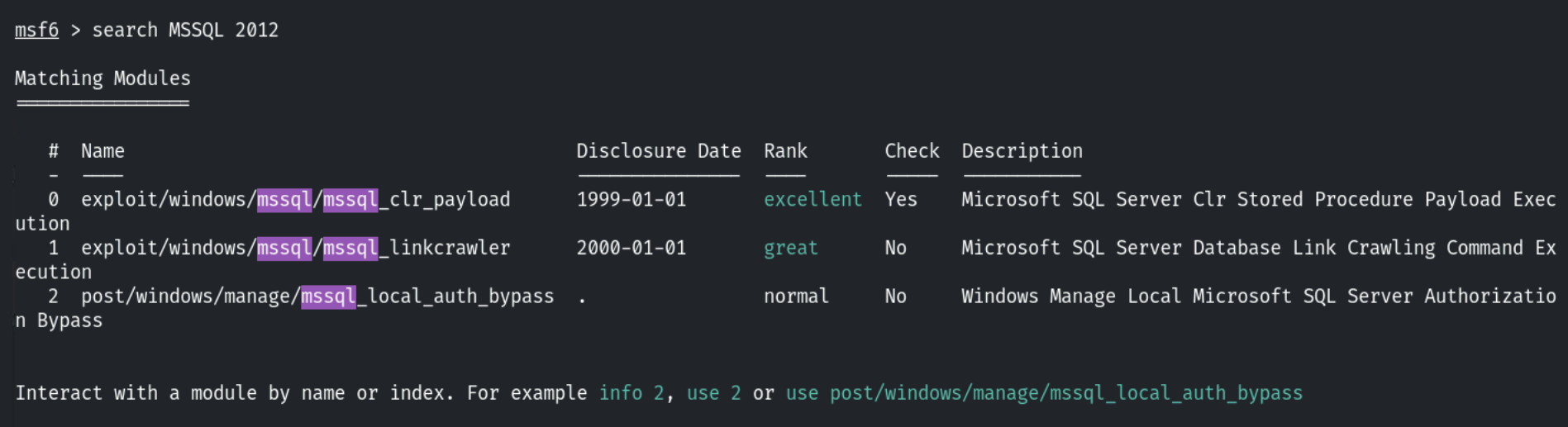Click the Rank column header
The image size is (1568, 427).
point(785,151)
